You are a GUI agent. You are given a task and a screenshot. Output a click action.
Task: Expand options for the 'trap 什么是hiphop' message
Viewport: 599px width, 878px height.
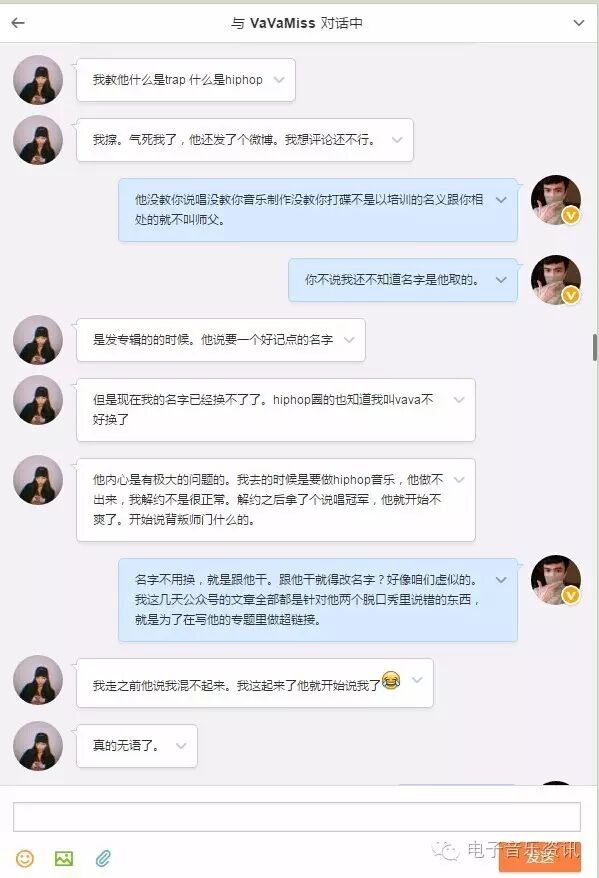(279, 80)
